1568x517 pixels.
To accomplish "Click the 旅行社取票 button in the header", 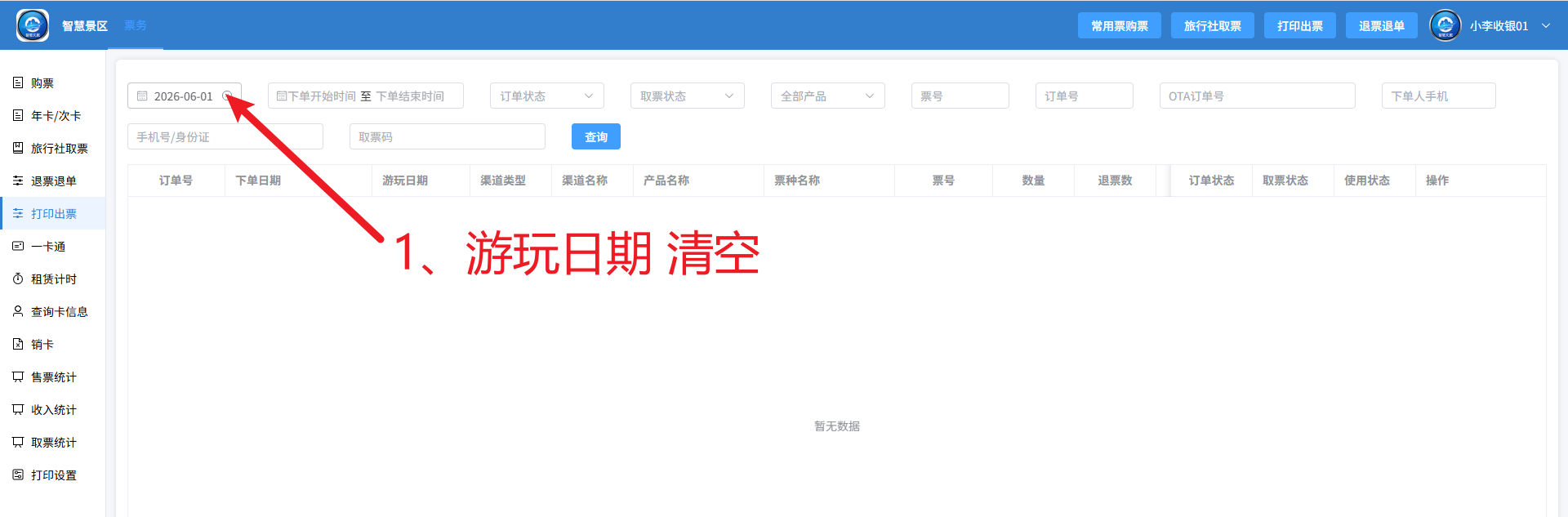I will (x=1213, y=25).
